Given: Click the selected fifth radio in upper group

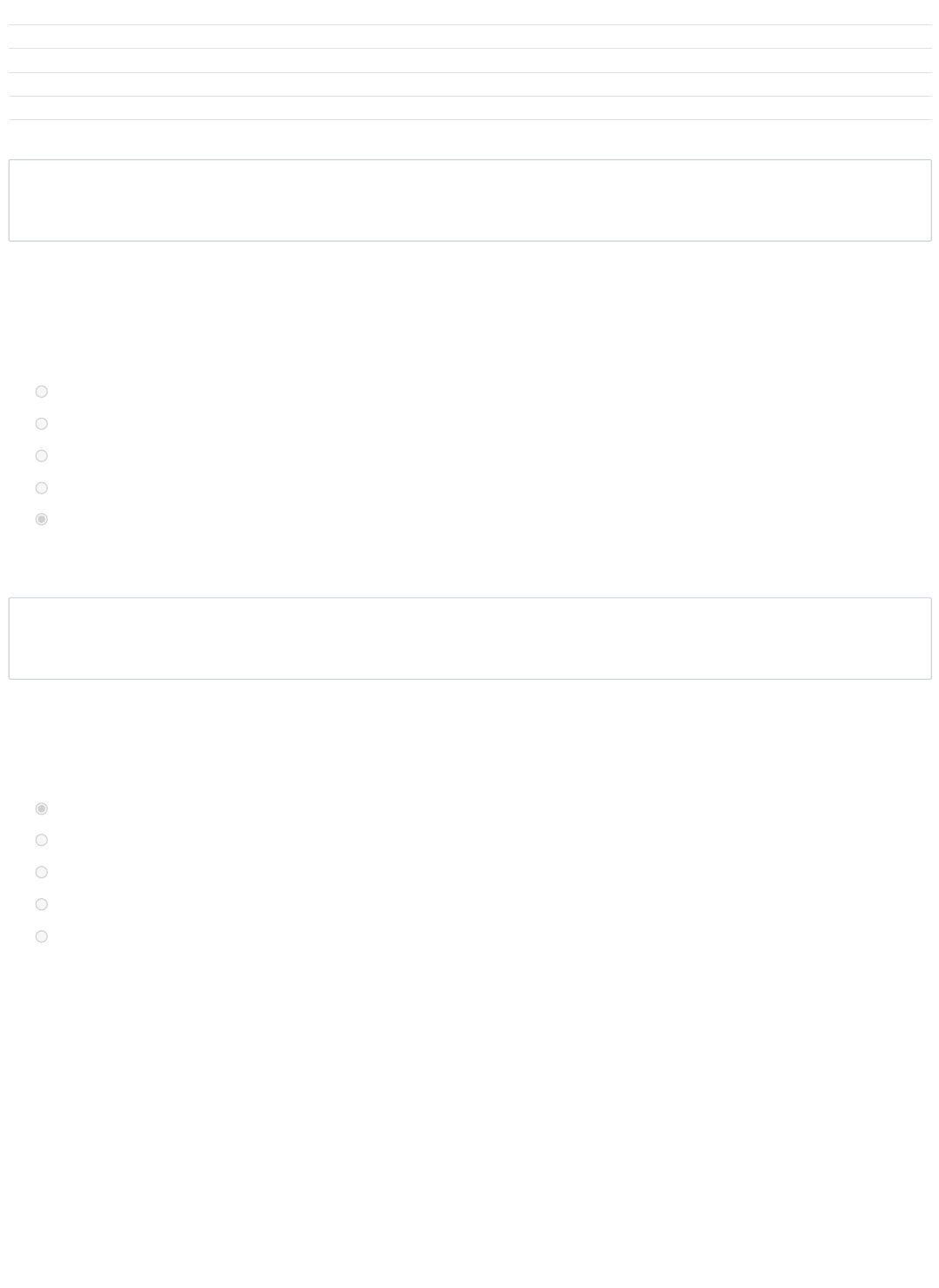Looking at the screenshot, I should (41, 520).
